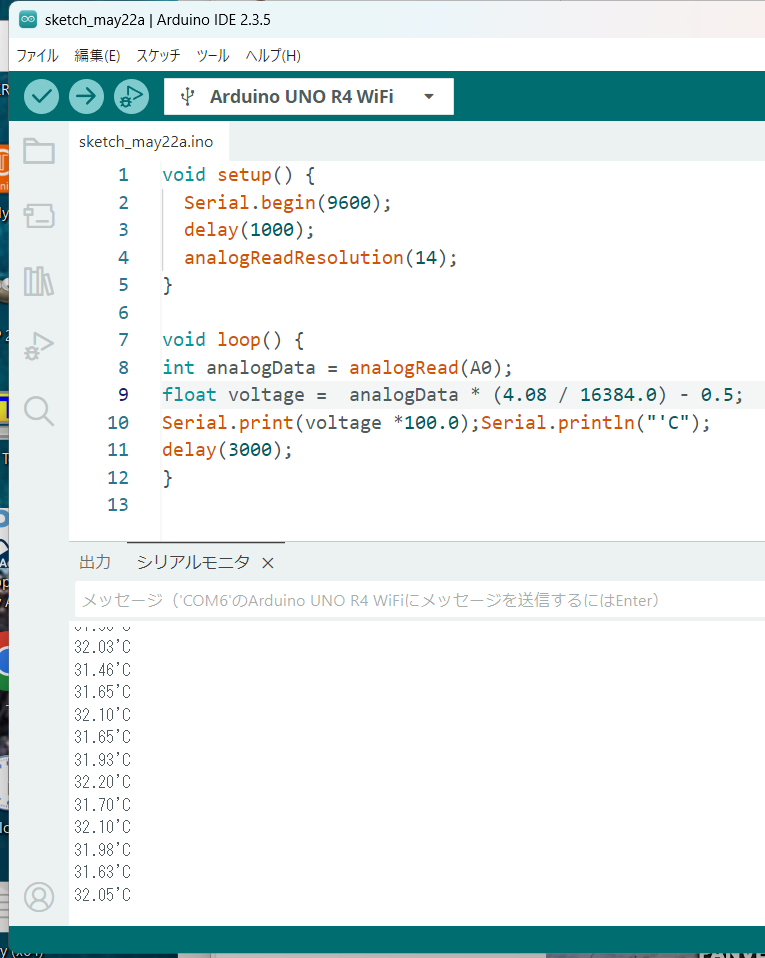The image size is (765, 958).
Task: Click the serial monitor message input field
Action: pos(420,600)
